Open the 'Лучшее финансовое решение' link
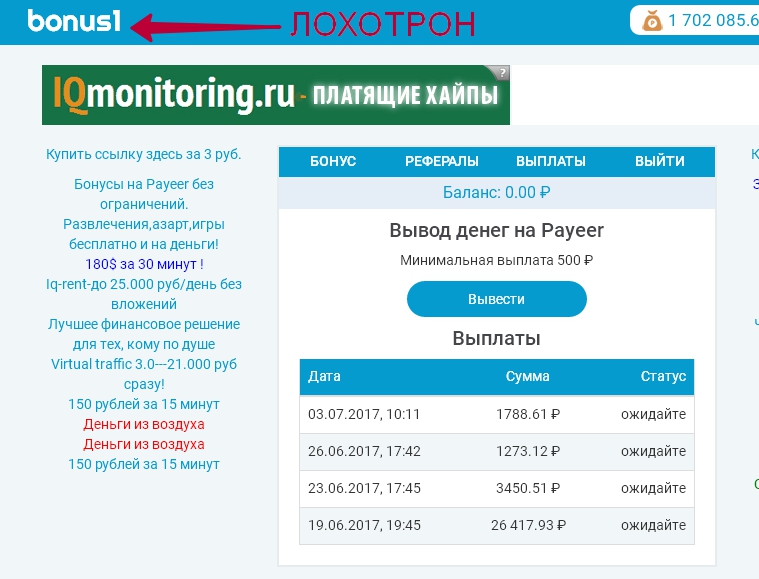The width and height of the screenshot is (759, 579). click(x=144, y=334)
